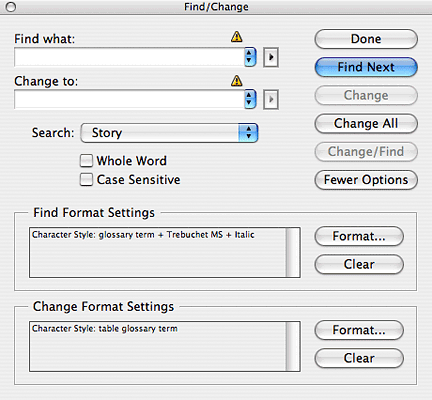Open the Find what history dropdown
Screen dimensions: 432x400
click(250, 57)
